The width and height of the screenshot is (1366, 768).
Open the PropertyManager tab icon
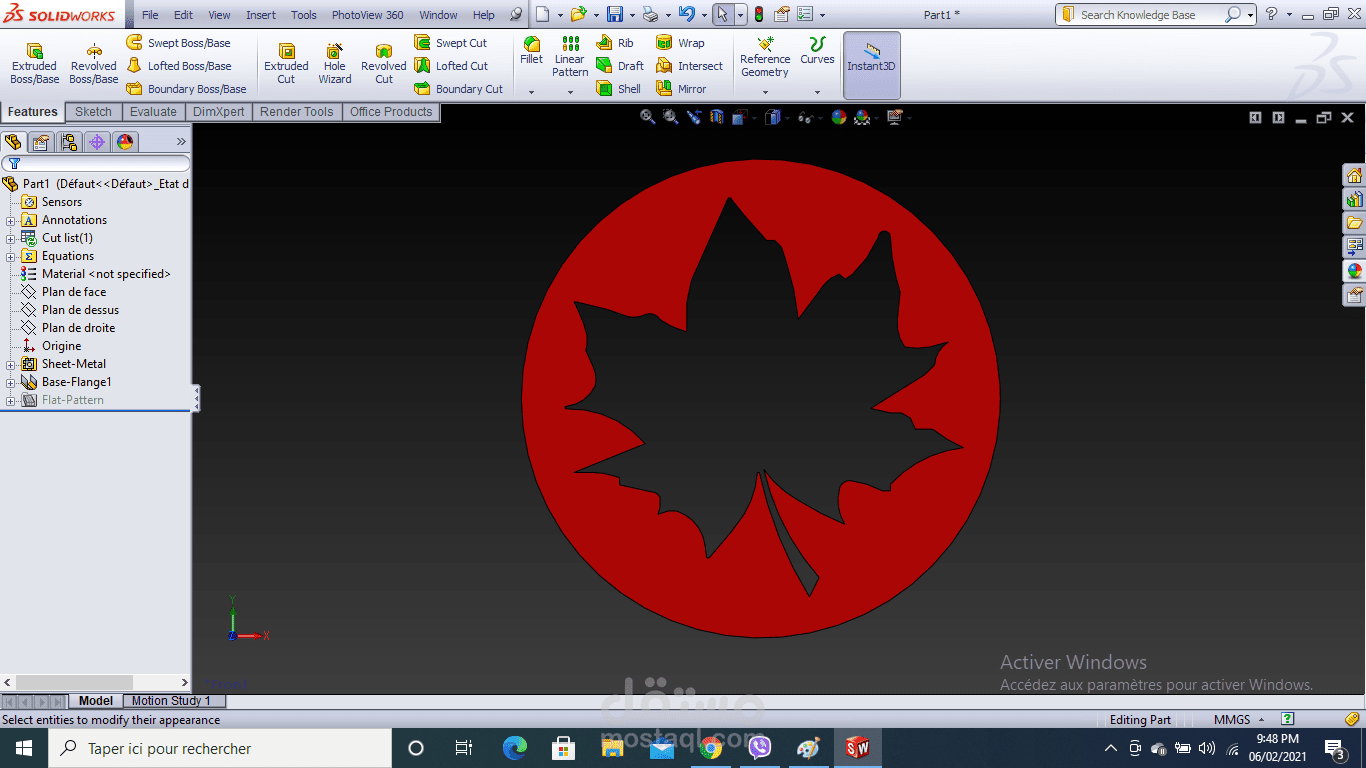[x=41, y=142]
